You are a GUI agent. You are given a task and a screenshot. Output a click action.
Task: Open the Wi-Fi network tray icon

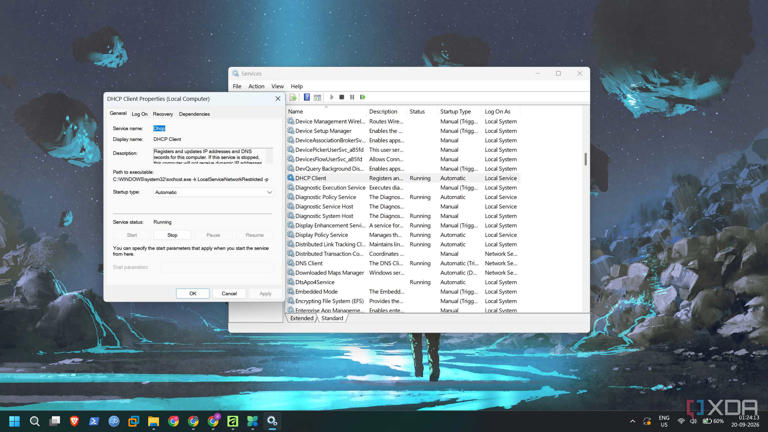click(681, 421)
